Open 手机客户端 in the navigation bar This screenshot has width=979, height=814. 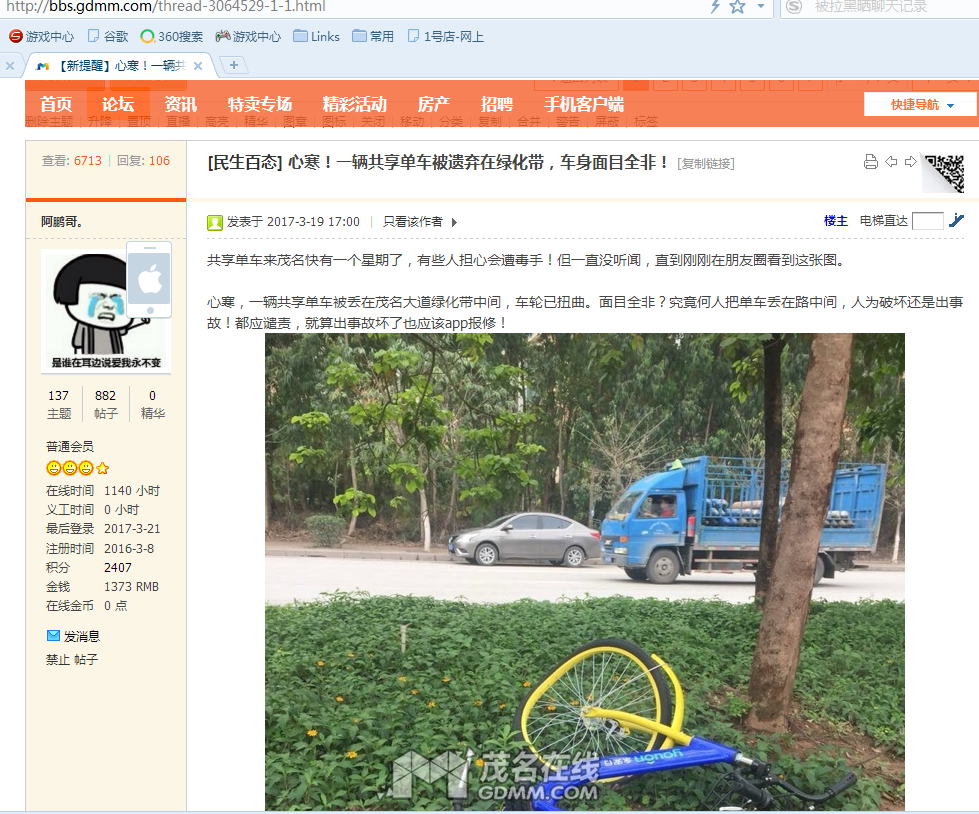[x=584, y=104]
